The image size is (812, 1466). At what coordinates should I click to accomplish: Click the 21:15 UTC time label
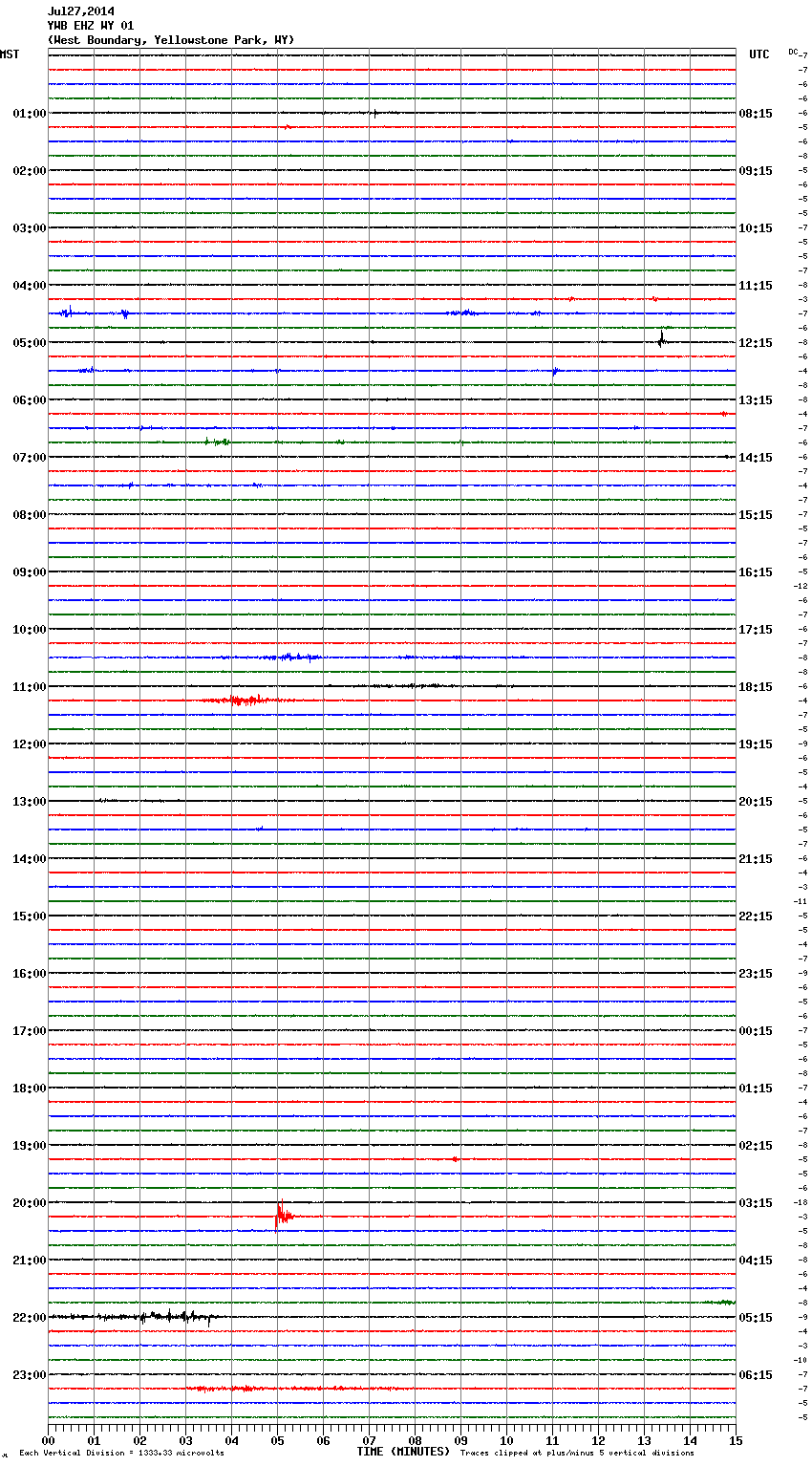756,859
